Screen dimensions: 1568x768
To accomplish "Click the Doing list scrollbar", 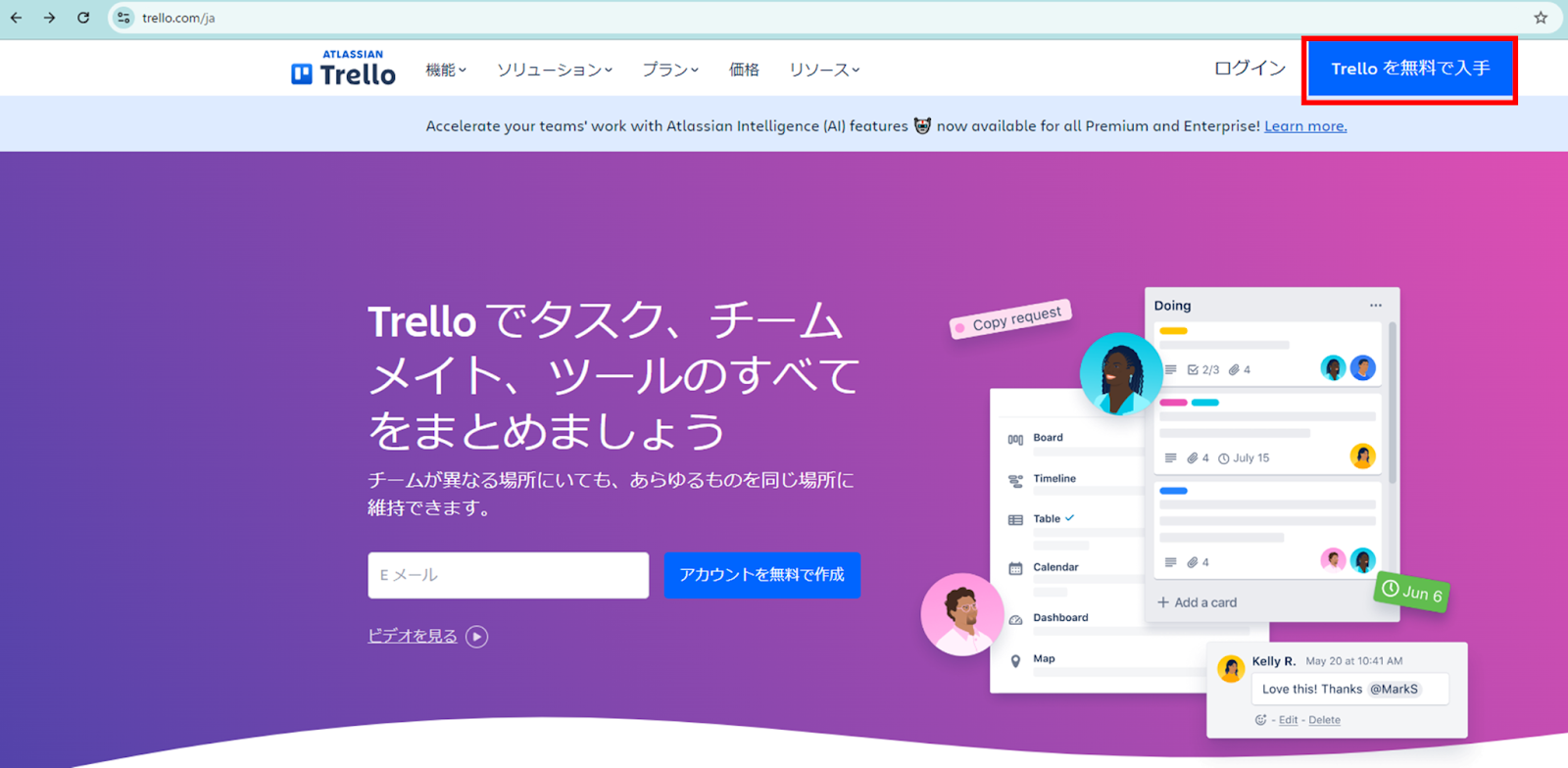I will pyautogui.click(x=1393, y=402).
